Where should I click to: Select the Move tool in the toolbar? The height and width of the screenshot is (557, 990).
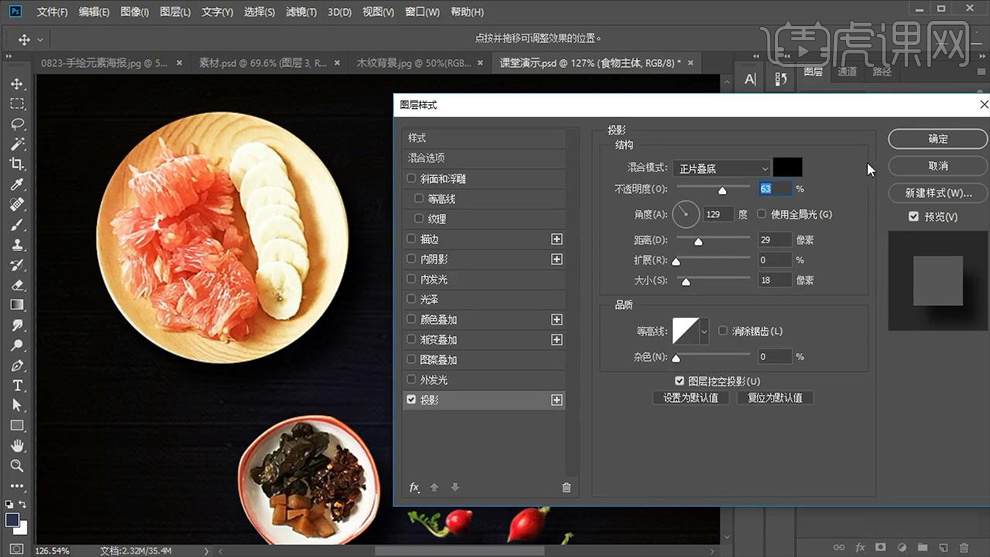click(17, 84)
